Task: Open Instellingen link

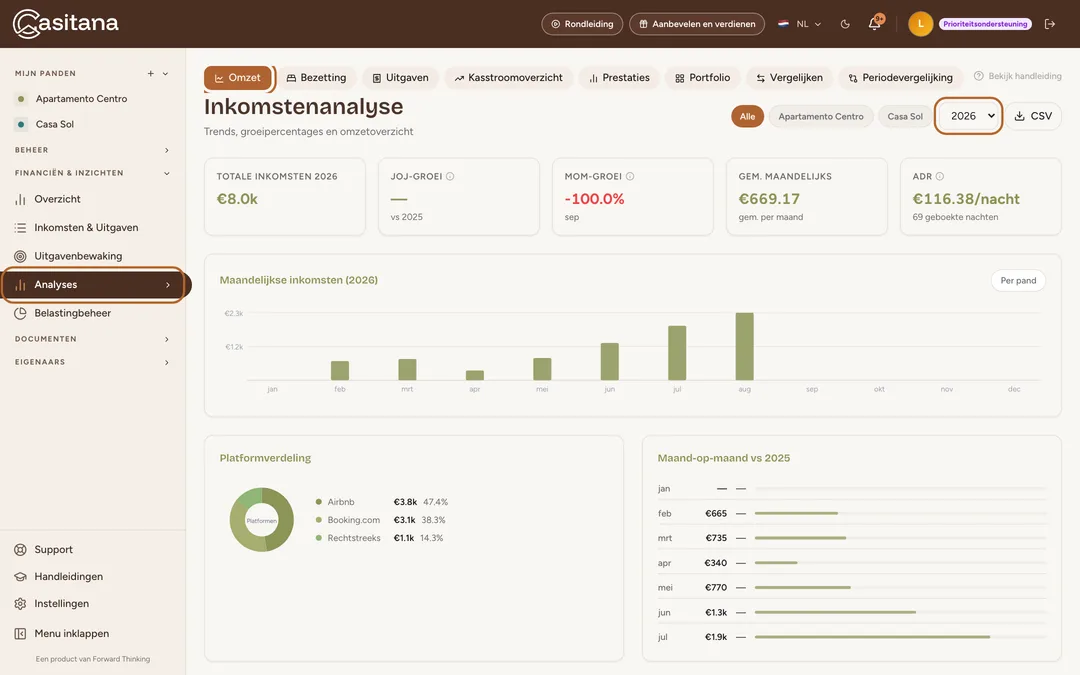Action: pos(61,603)
